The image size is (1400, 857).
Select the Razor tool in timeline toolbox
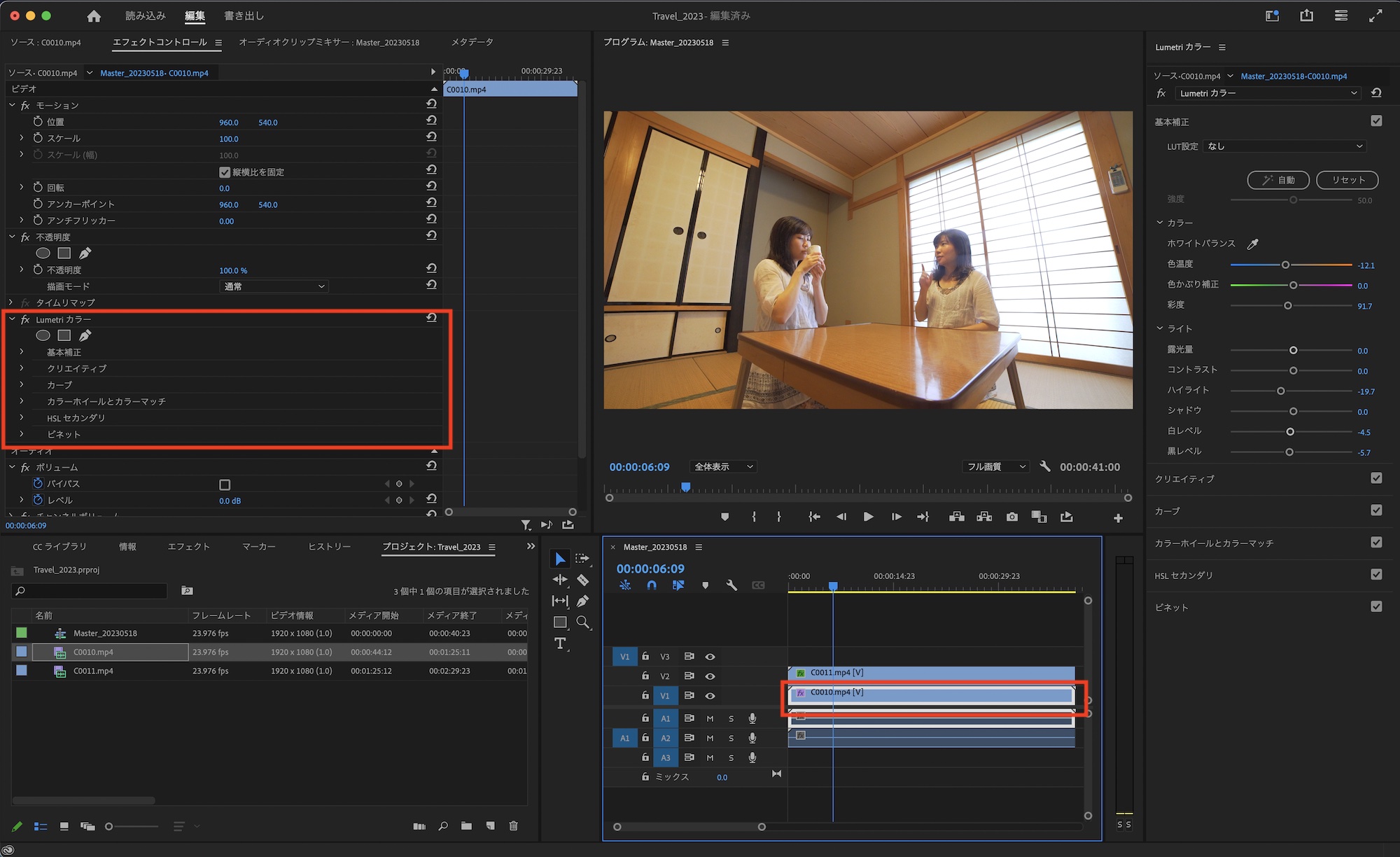[x=582, y=580]
